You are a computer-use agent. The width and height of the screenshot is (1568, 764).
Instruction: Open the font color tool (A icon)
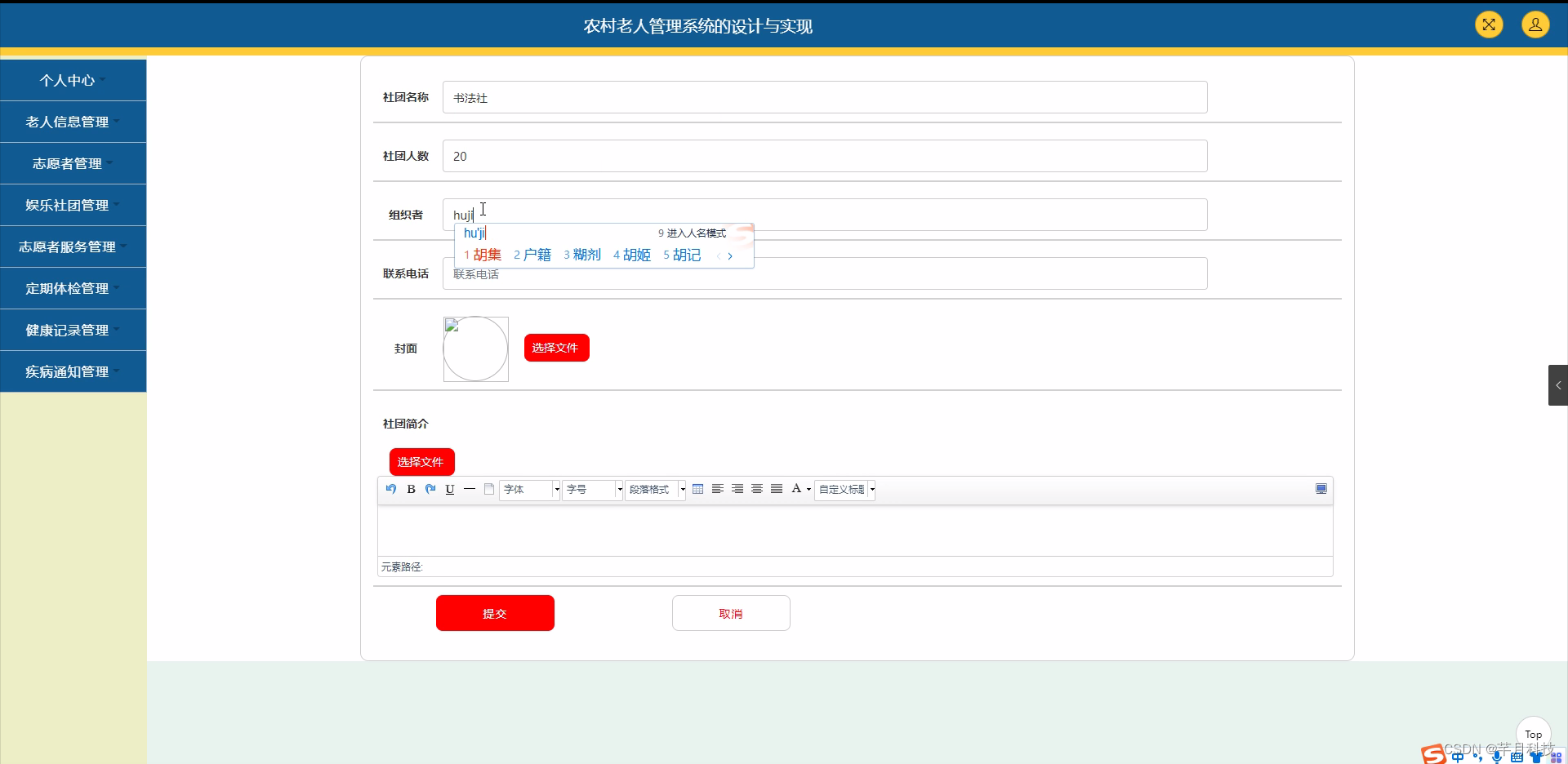coord(796,489)
